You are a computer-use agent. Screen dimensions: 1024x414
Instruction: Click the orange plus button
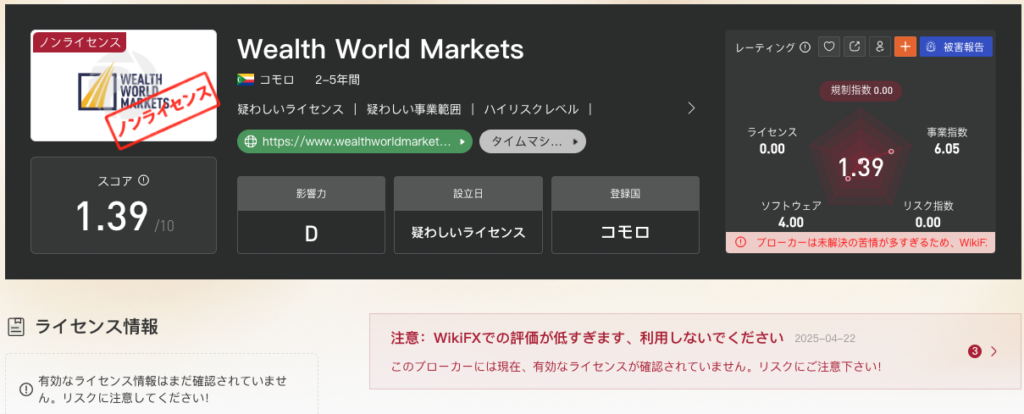tap(905, 46)
